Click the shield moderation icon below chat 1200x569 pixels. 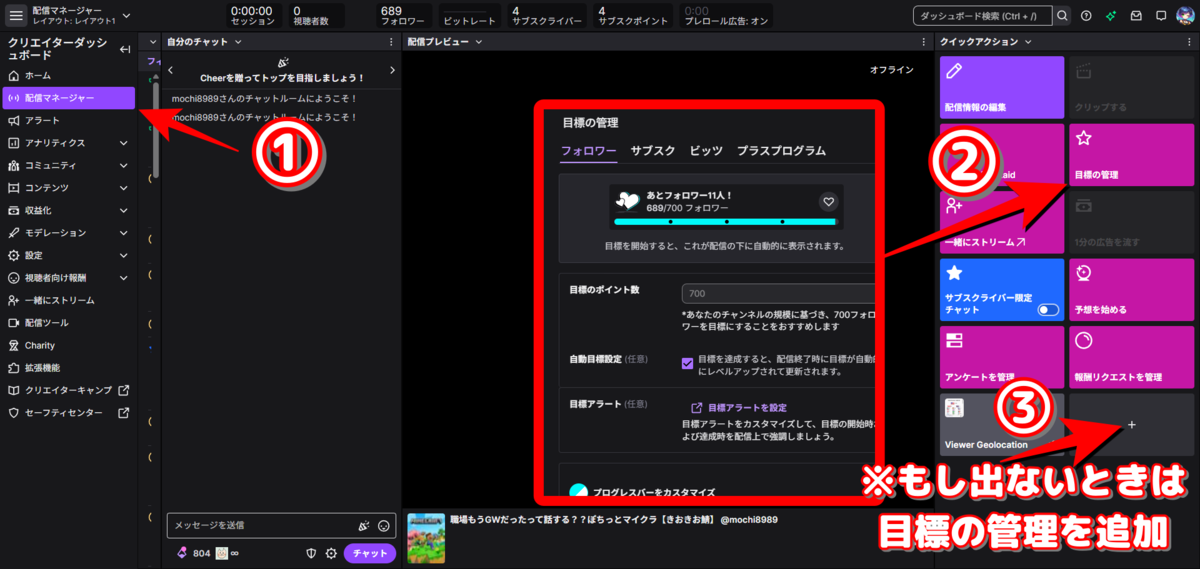312,553
